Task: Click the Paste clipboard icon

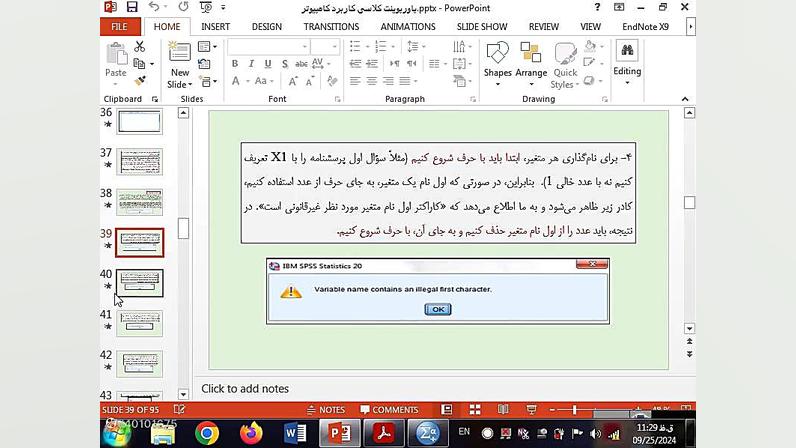Action: (116, 54)
